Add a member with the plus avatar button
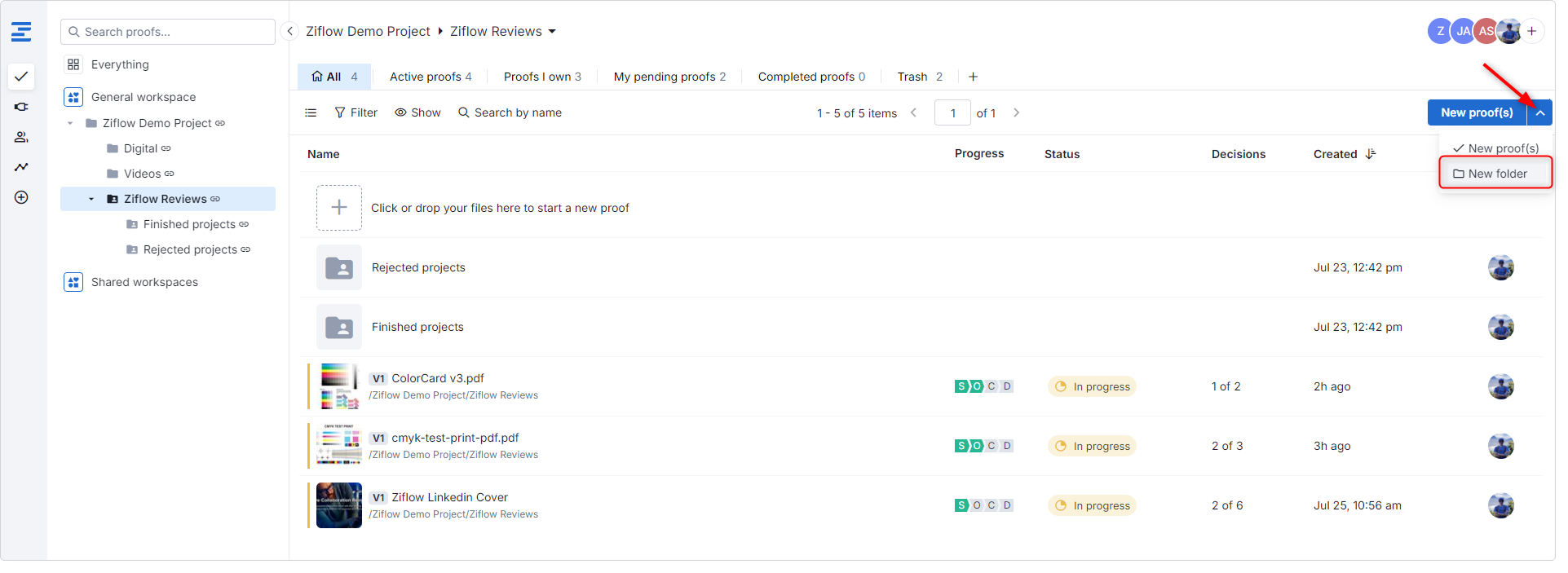 coord(1532,31)
